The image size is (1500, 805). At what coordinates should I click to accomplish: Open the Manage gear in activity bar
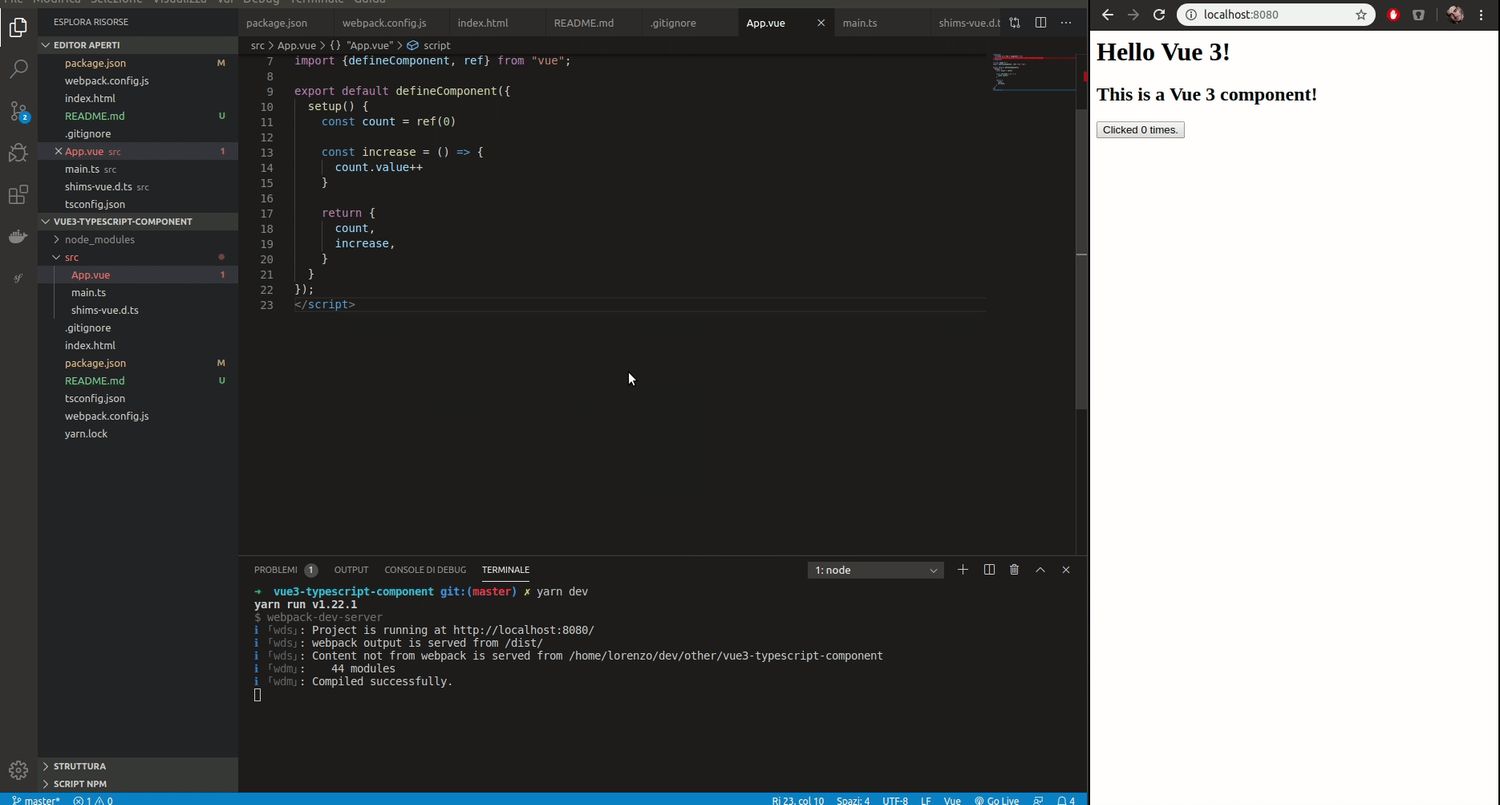click(18, 770)
